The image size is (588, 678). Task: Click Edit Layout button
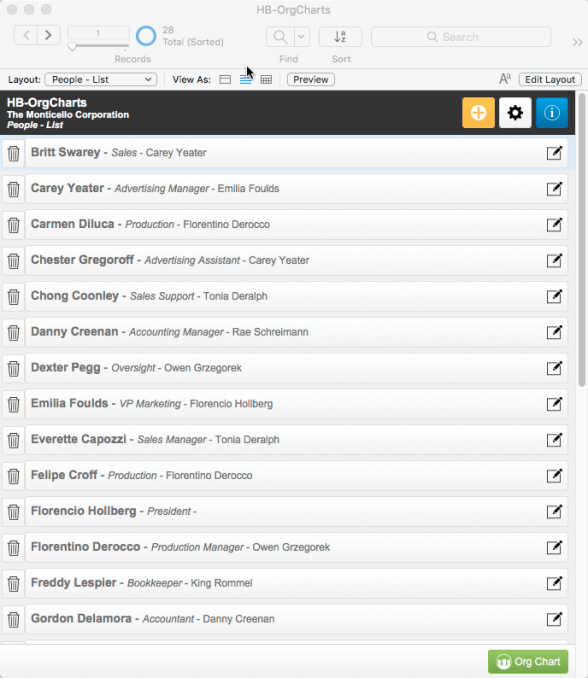(550, 80)
